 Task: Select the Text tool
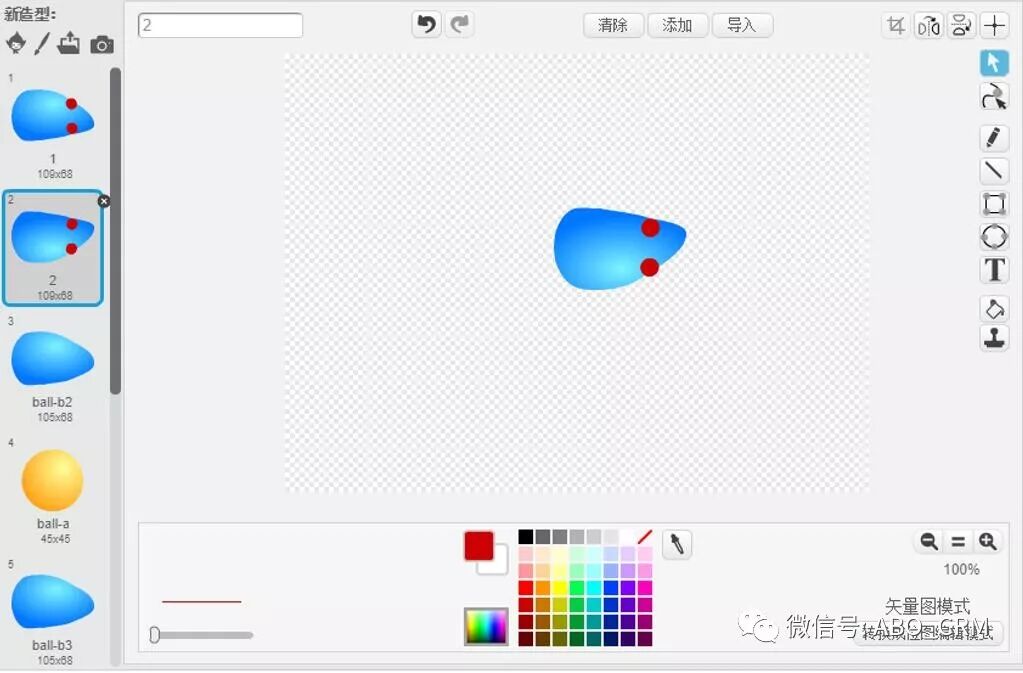[994, 270]
